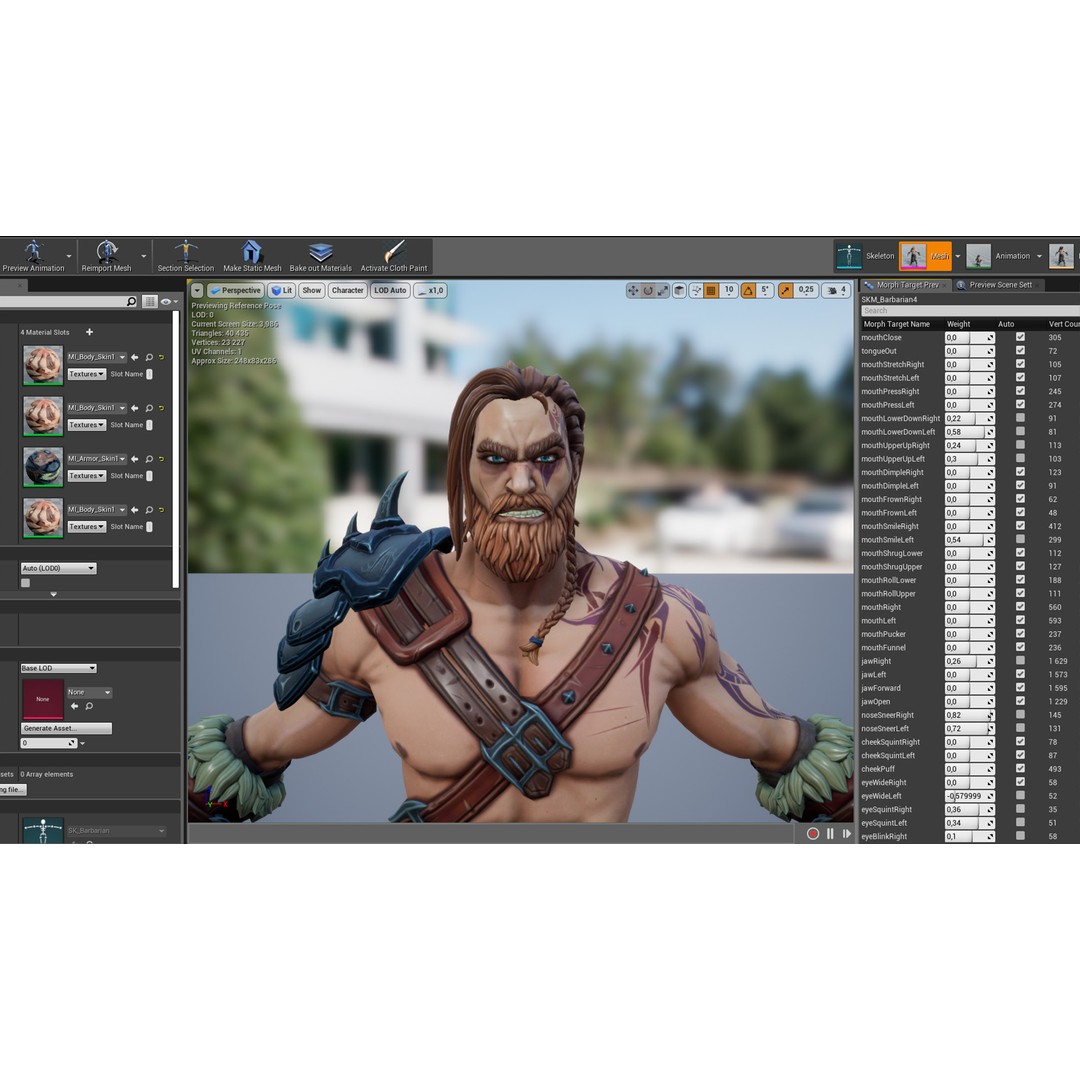Step forward one frame in preview

(x=847, y=833)
